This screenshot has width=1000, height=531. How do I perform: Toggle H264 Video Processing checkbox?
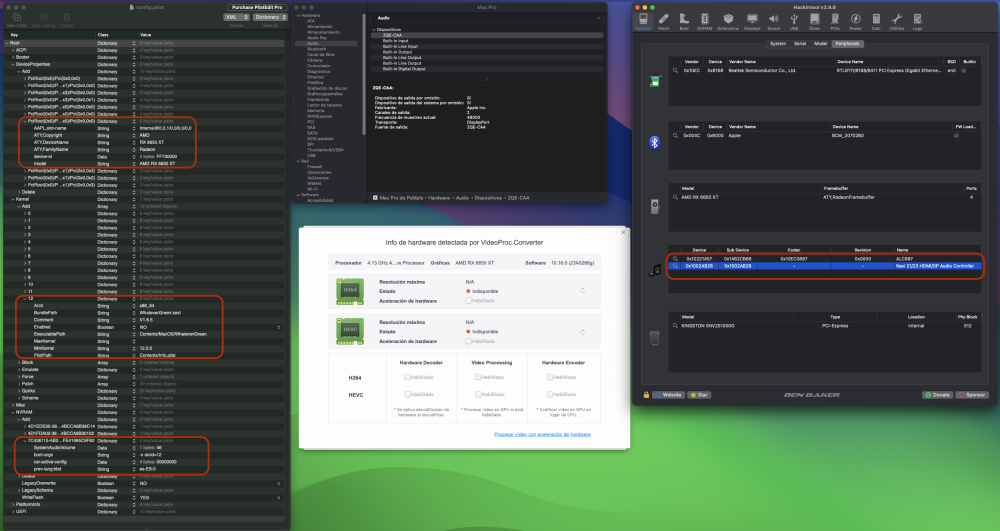(x=478, y=377)
